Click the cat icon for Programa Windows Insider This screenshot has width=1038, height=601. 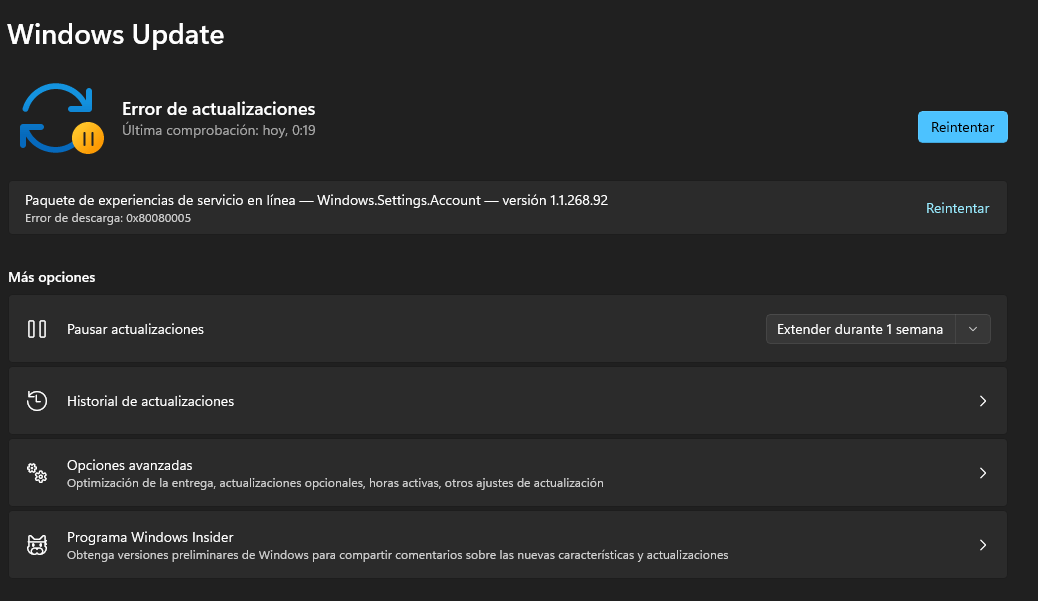coord(37,545)
